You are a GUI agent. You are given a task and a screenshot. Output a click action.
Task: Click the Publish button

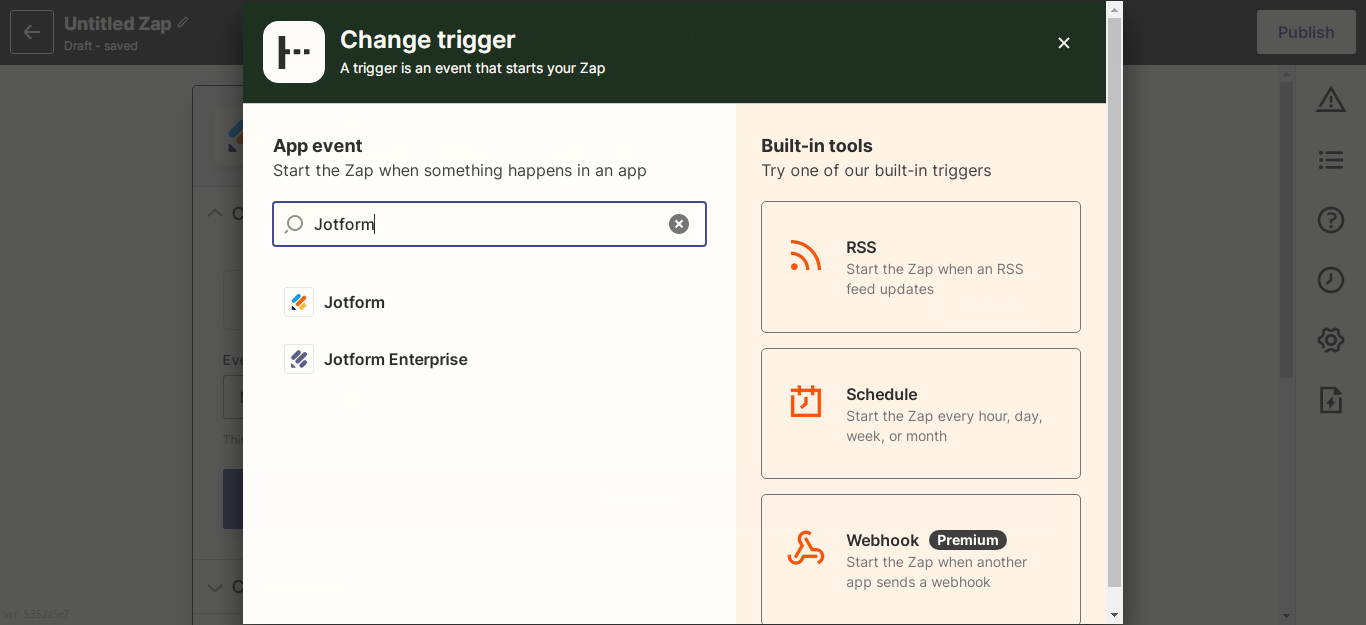(1306, 32)
